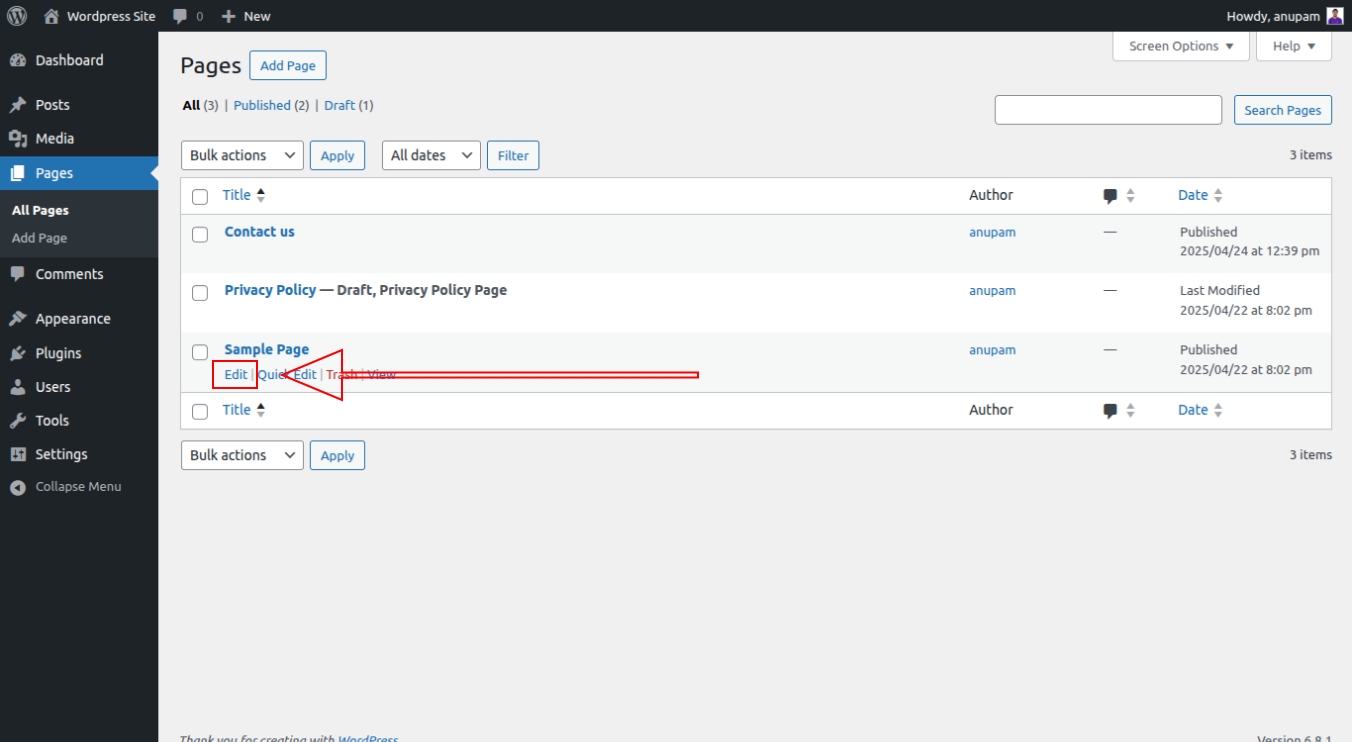This screenshot has height=742, width=1352.
Task: Select the Add Page submenu item
Action: click(39, 238)
